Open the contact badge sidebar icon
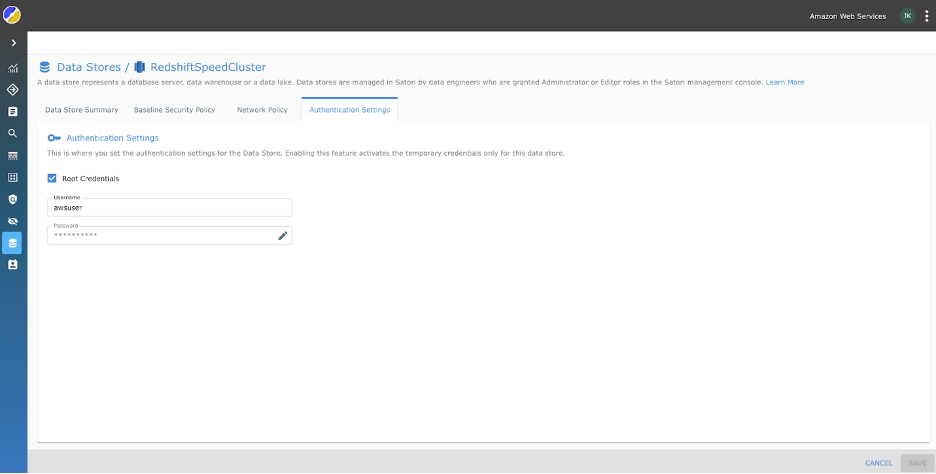Viewport: 936px width, 474px height. pyautogui.click(x=13, y=264)
